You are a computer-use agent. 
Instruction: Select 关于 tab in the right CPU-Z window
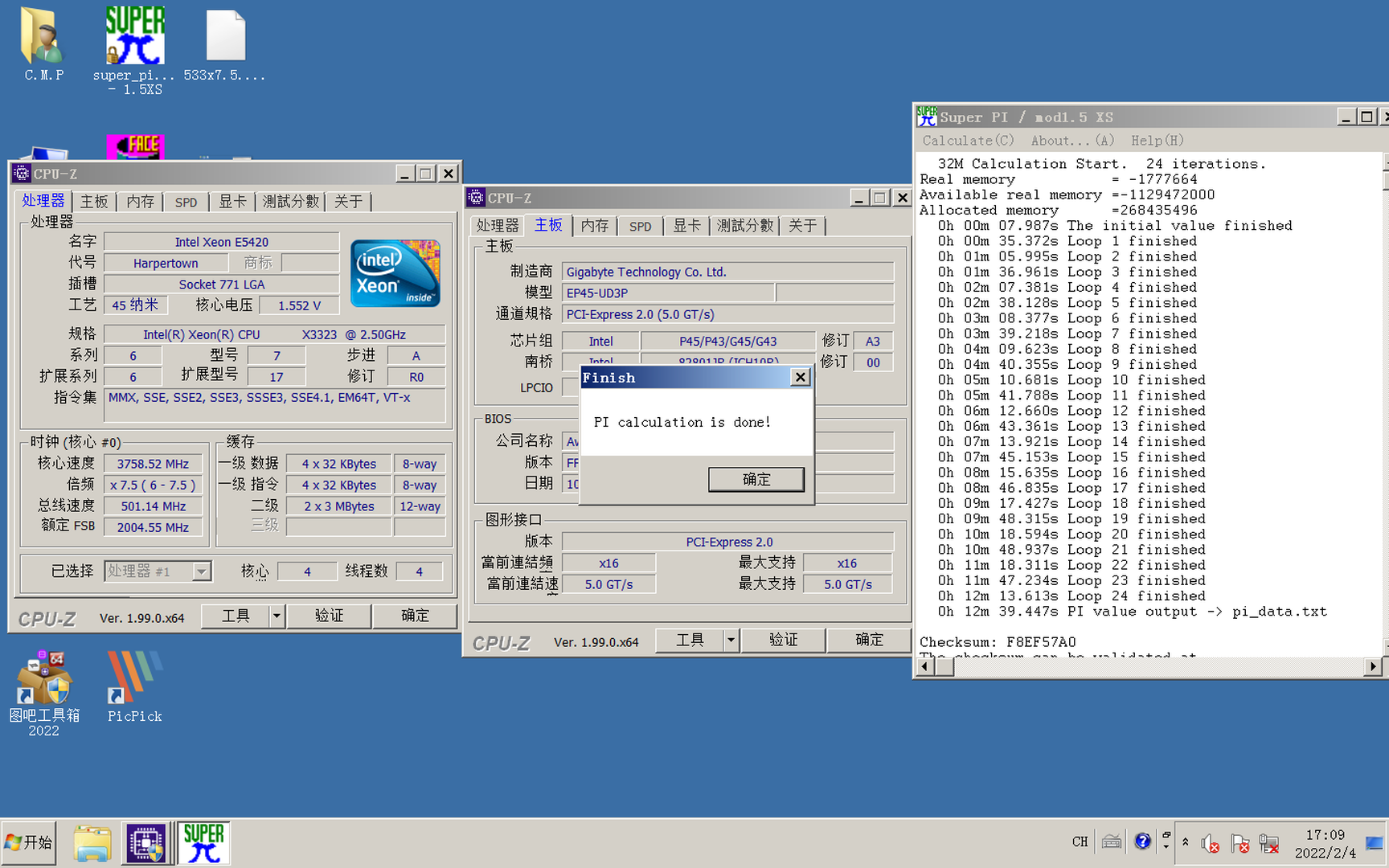[x=802, y=226]
